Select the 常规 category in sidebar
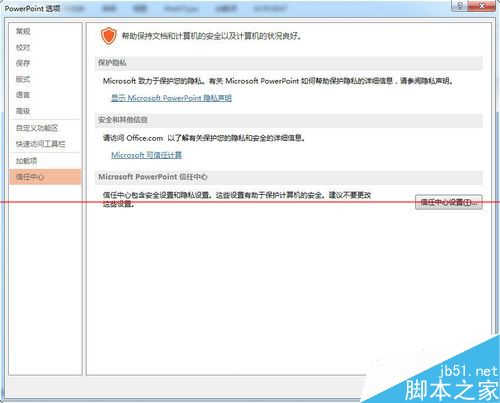The height and width of the screenshot is (403, 500). (45, 31)
